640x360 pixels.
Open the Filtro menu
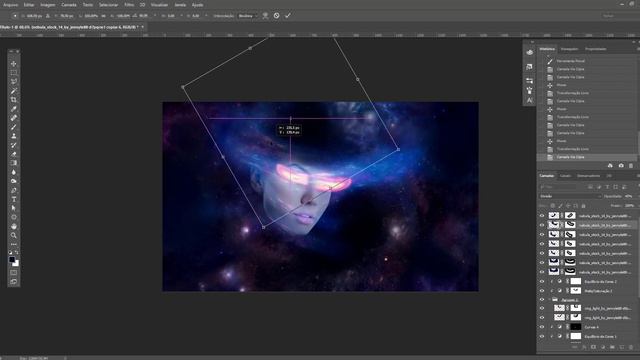tap(129, 5)
